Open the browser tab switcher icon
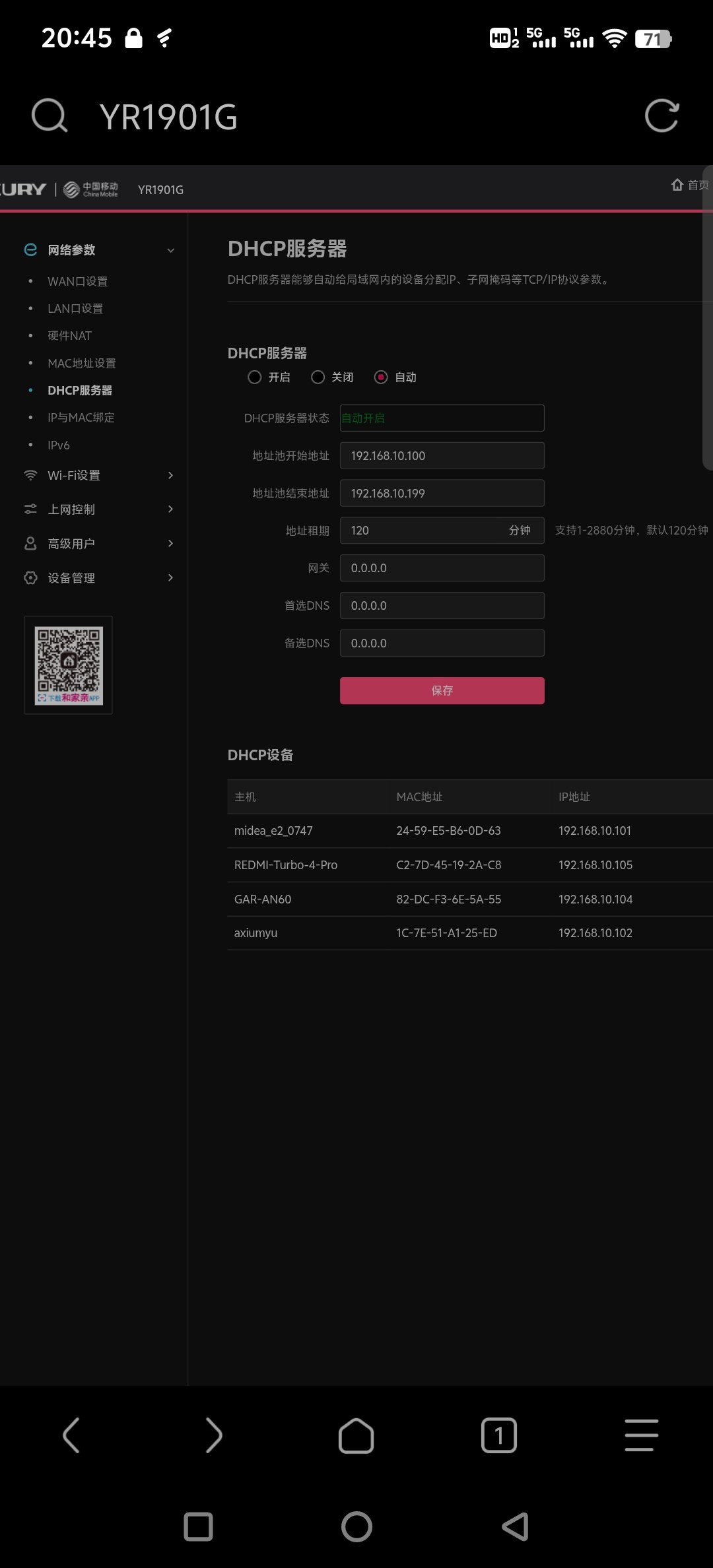This screenshot has height=1568, width=713. point(498,1435)
